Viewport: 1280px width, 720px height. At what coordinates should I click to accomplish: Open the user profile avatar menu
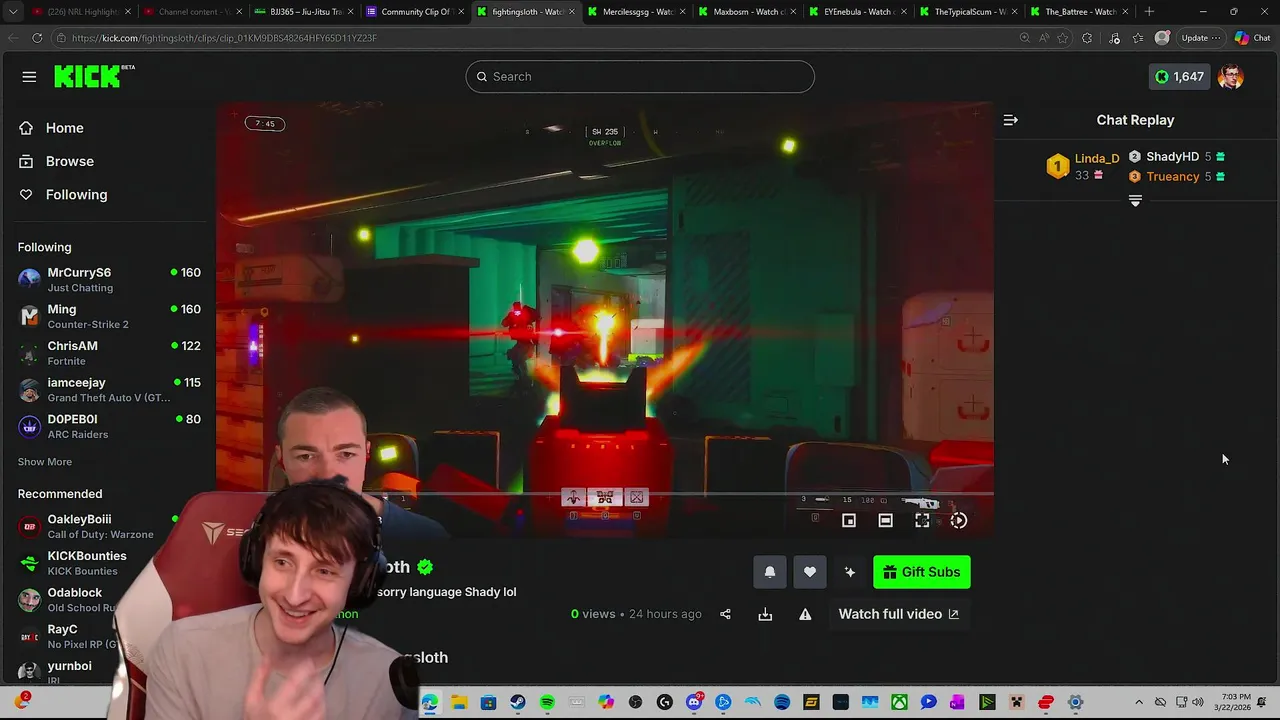pyautogui.click(x=1231, y=76)
